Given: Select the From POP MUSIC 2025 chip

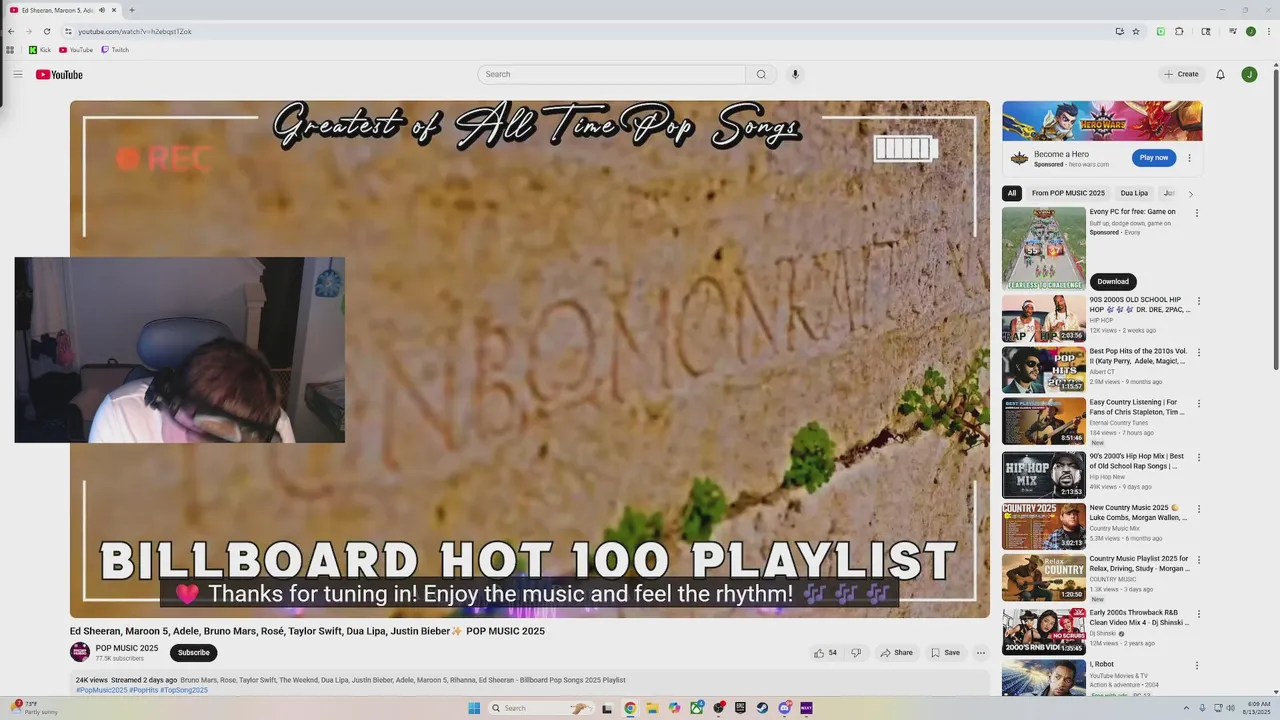Looking at the screenshot, I should tap(1068, 193).
